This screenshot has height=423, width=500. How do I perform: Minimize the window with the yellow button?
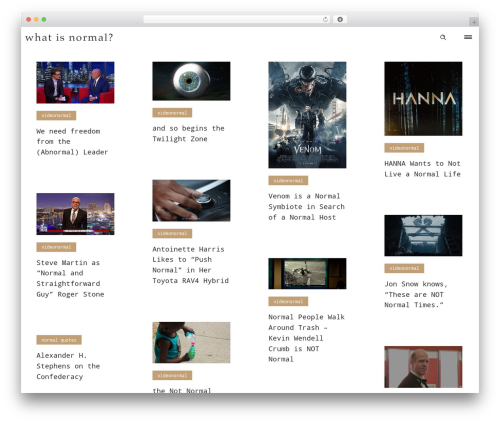(x=36, y=19)
